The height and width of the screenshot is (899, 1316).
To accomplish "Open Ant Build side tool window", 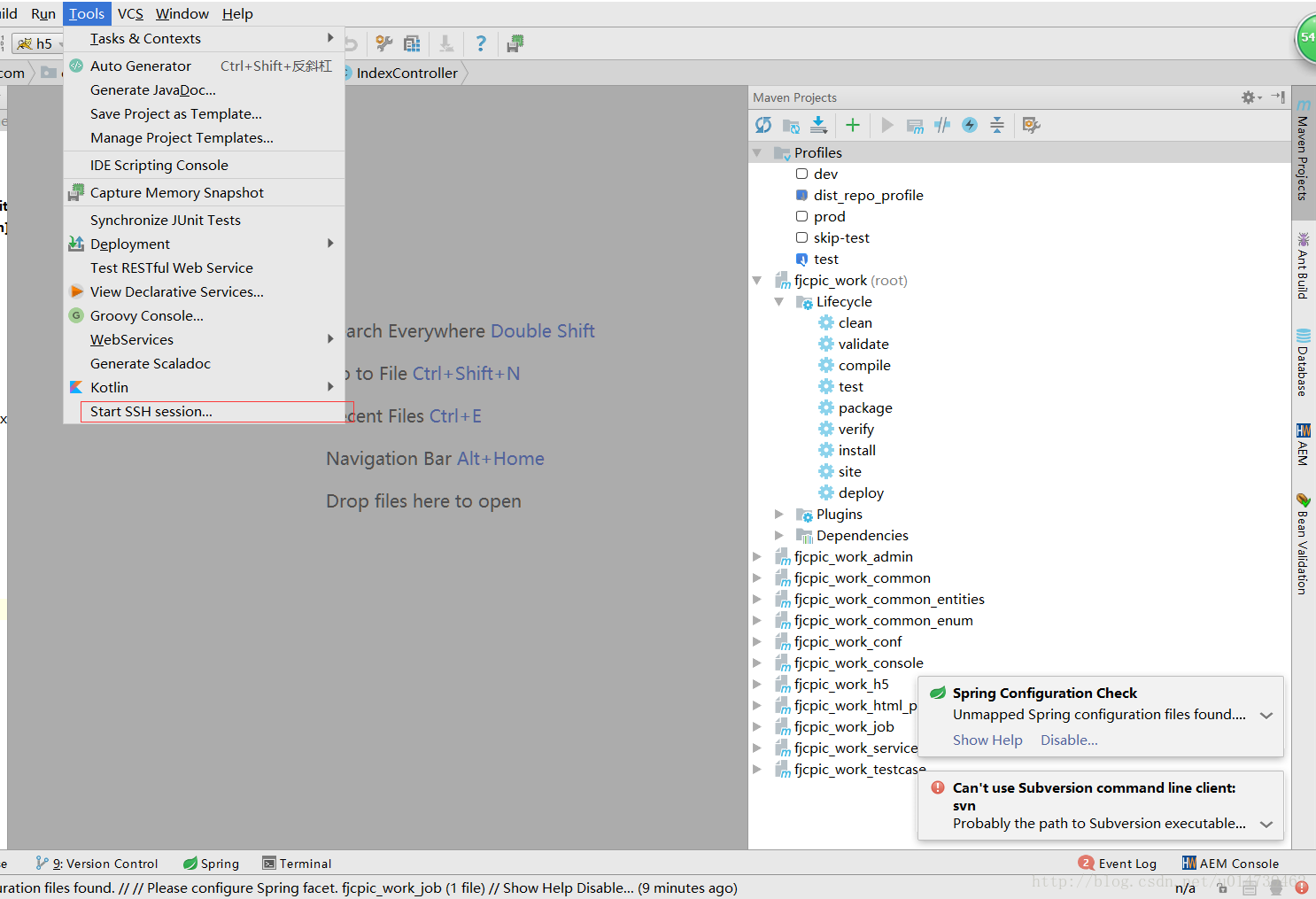I will [1303, 265].
